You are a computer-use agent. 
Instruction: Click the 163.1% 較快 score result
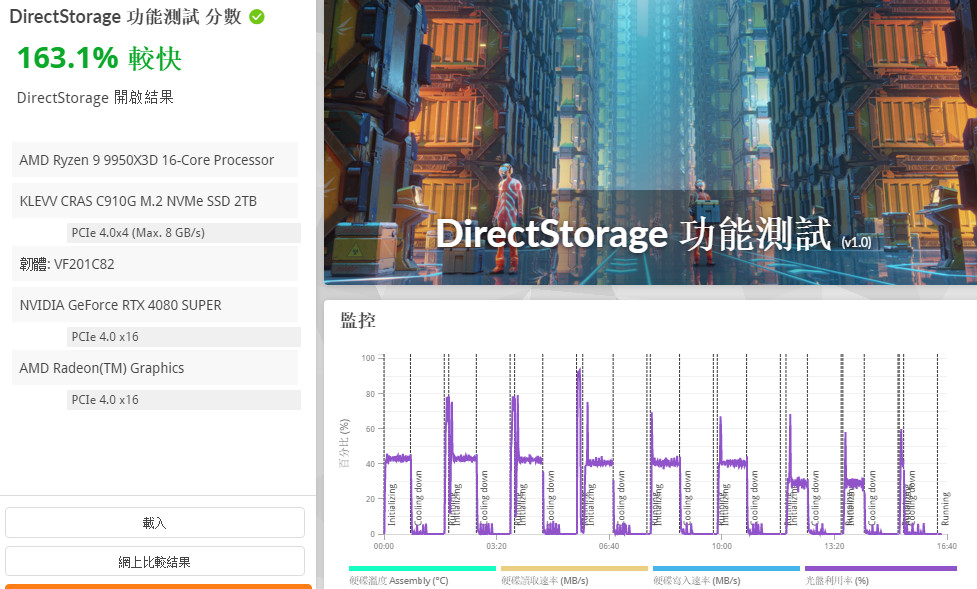point(99,58)
